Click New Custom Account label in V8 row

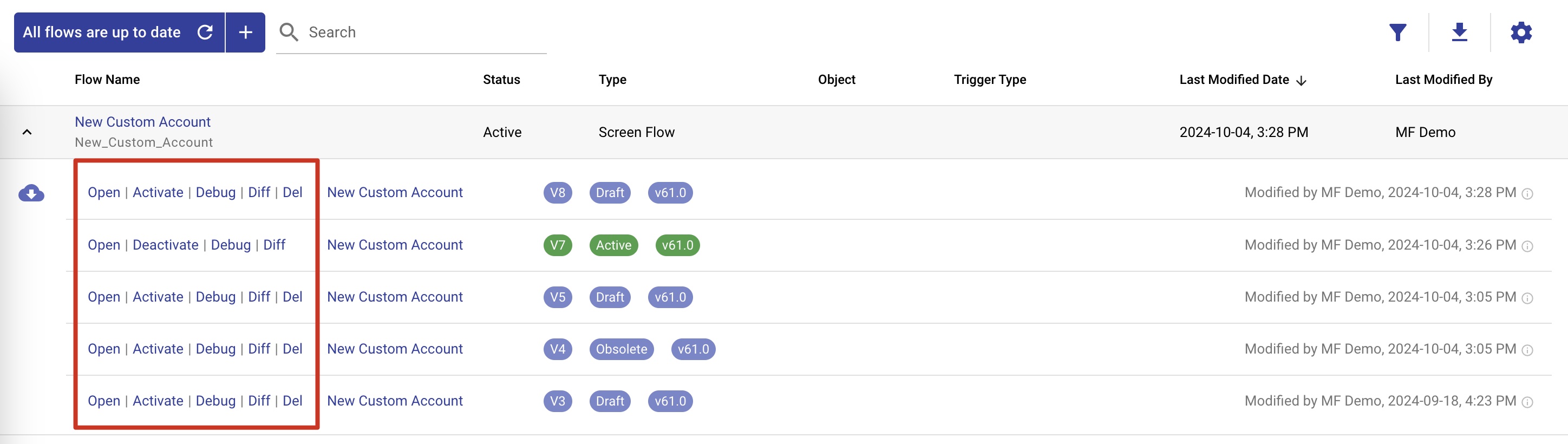395,192
